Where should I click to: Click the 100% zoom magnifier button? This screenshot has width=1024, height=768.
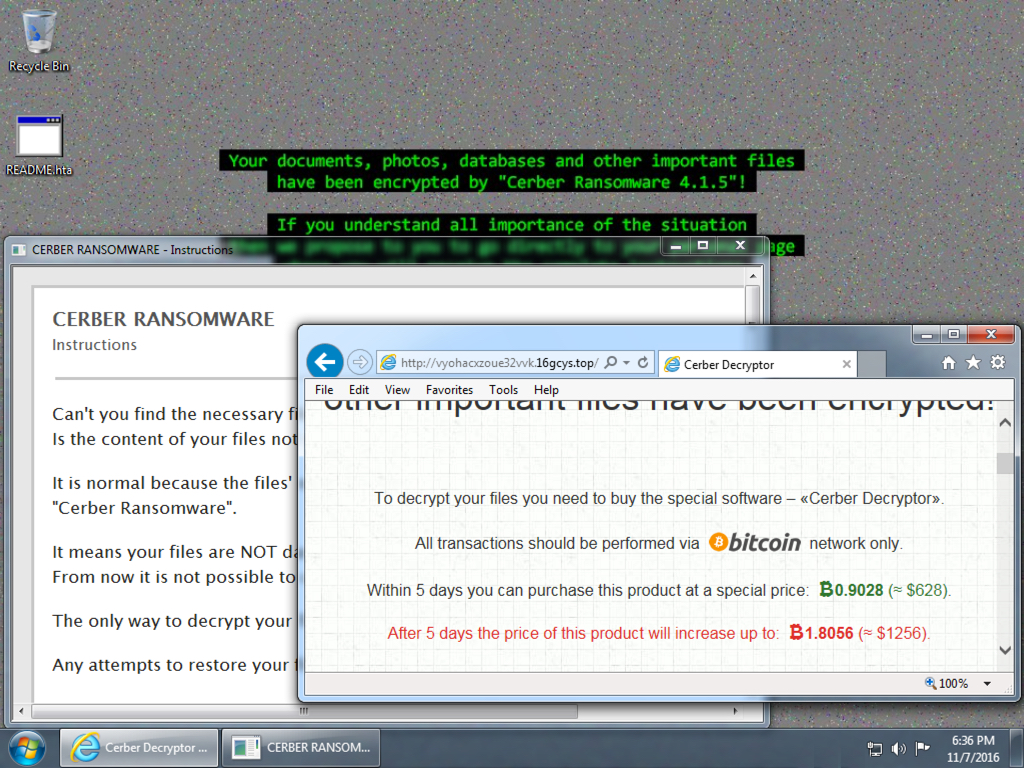point(946,684)
